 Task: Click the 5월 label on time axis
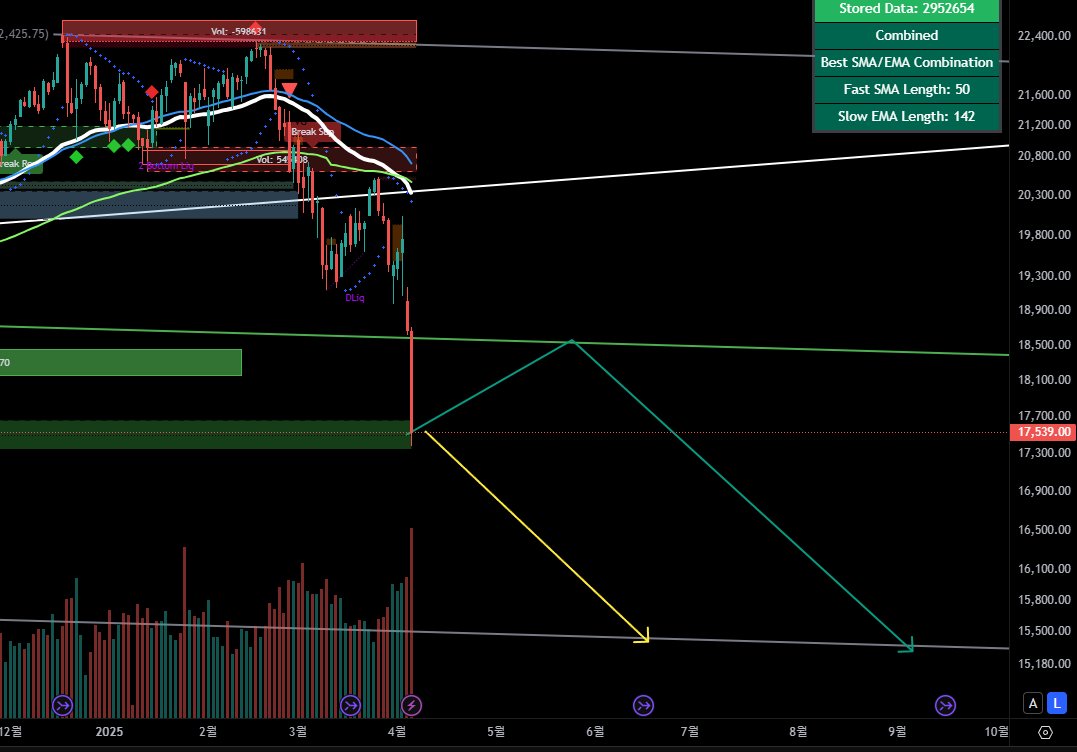tap(496, 731)
